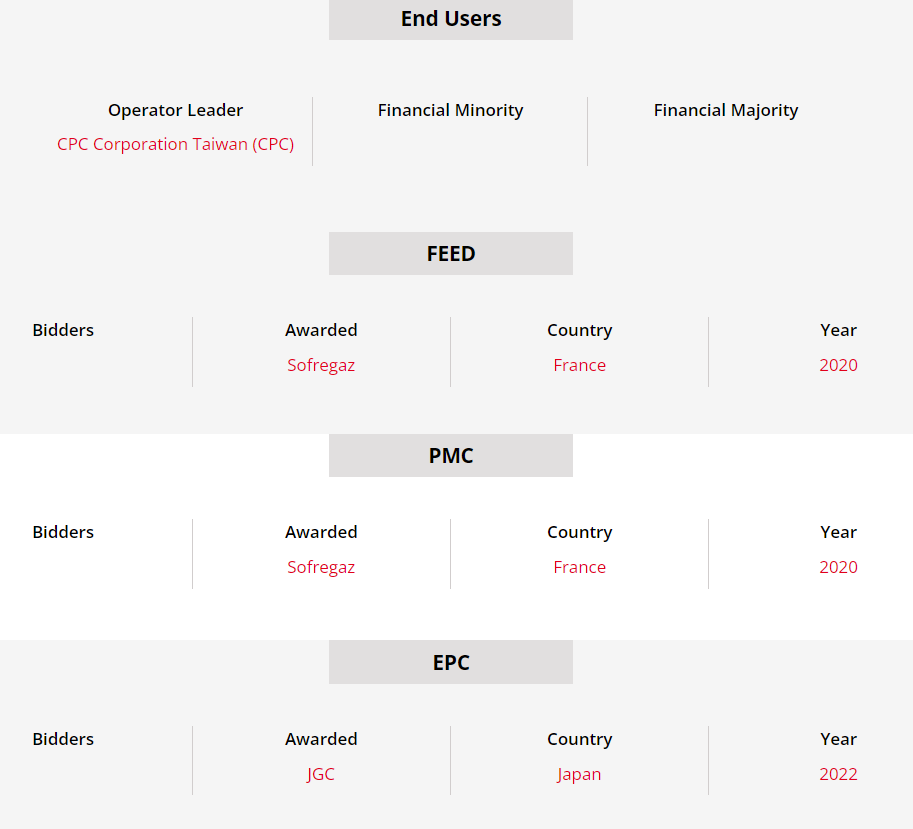Click the Financial Minority column heading
The height and width of the screenshot is (829, 913).
click(x=450, y=111)
